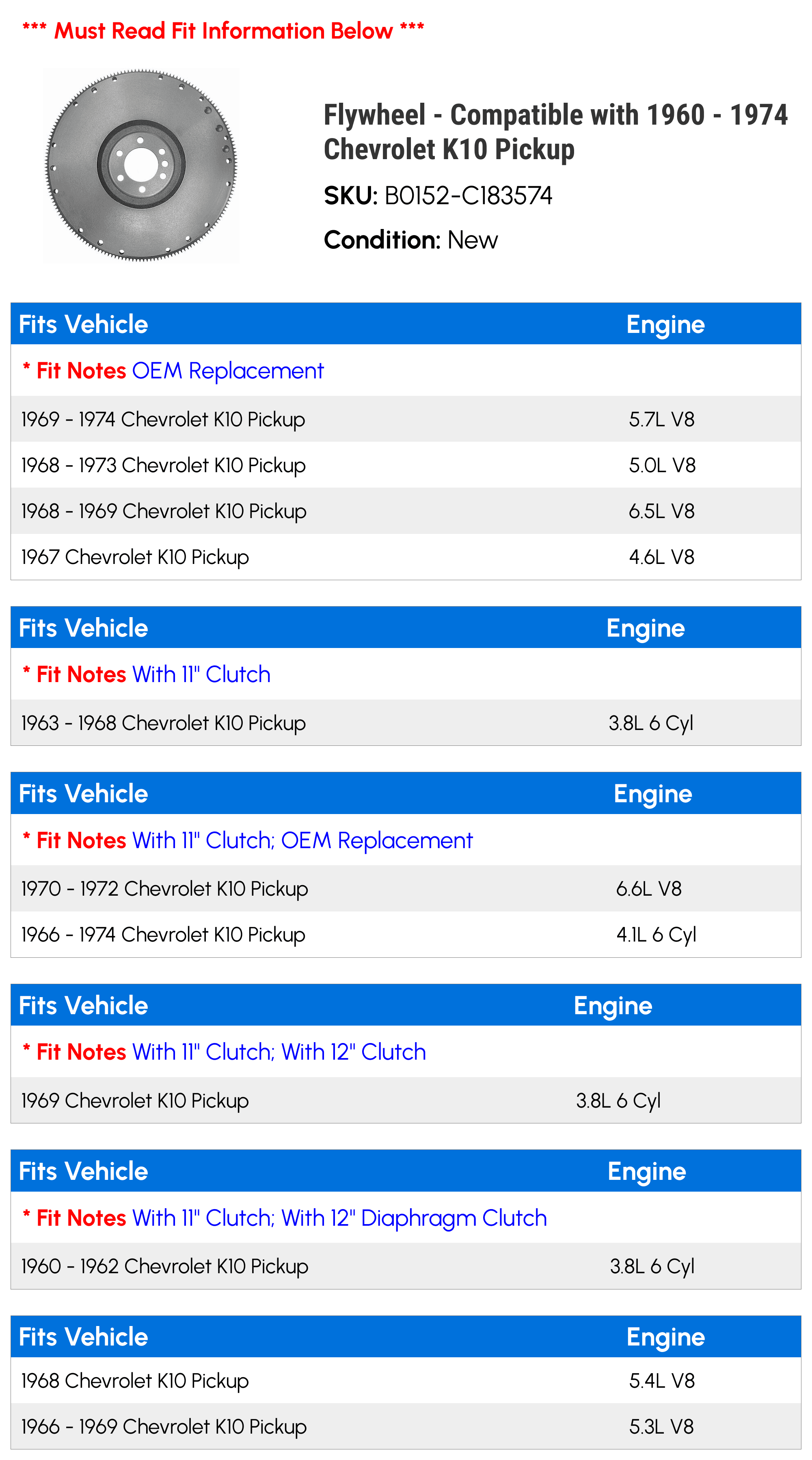The image size is (812, 1460).
Task: Select the 1969 - 1974 K10 Pickup 5.7L row
Action: point(406,419)
